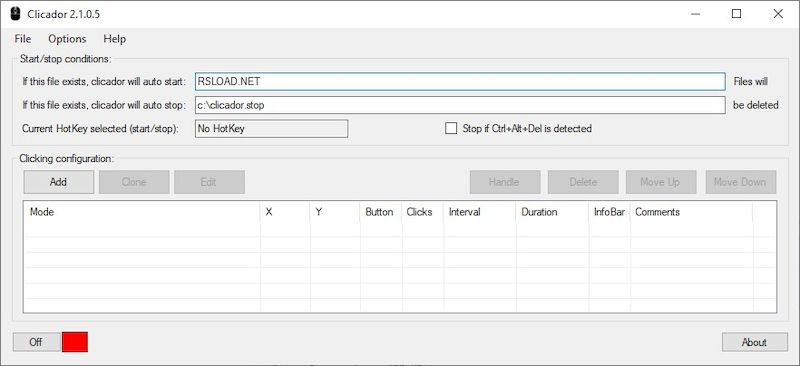Close the Clicador window
This screenshot has height=366, width=800.
778,14
